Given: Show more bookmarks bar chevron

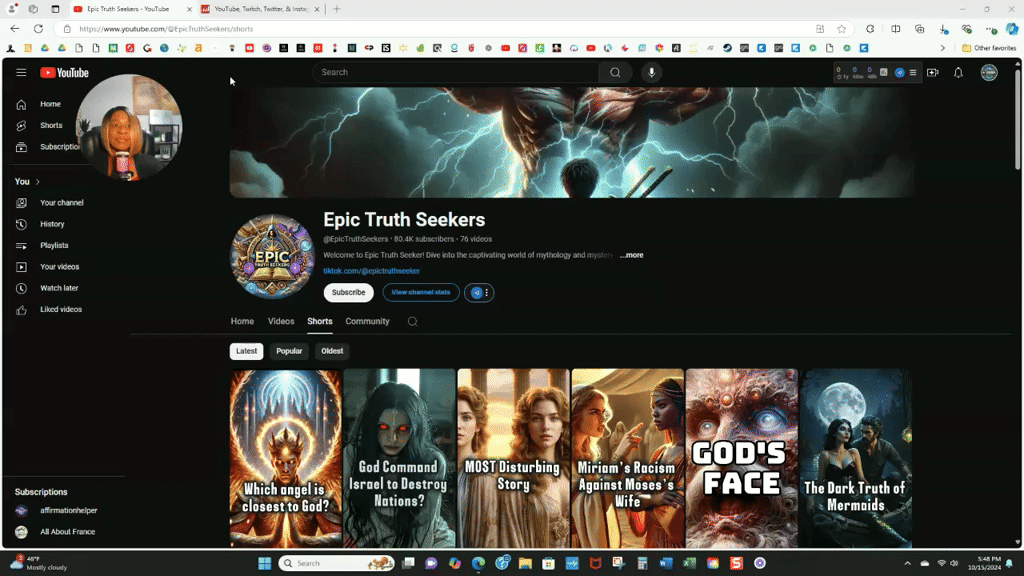Looking at the screenshot, I should 942,48.
